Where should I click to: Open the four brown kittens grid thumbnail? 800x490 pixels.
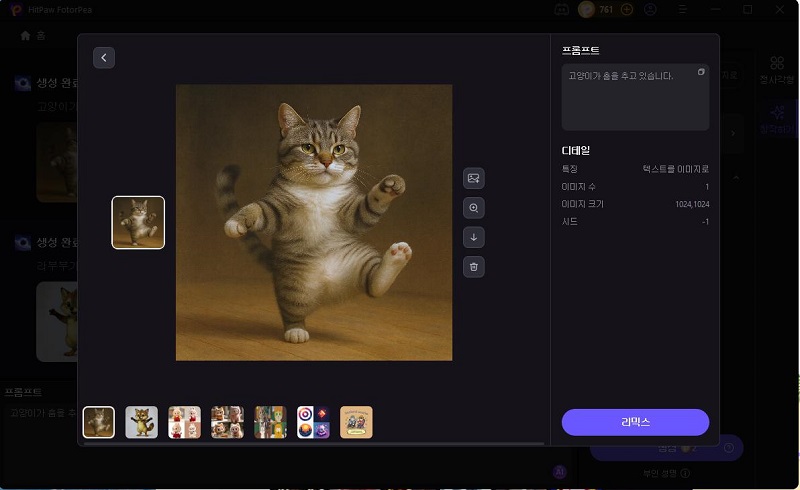227,422
